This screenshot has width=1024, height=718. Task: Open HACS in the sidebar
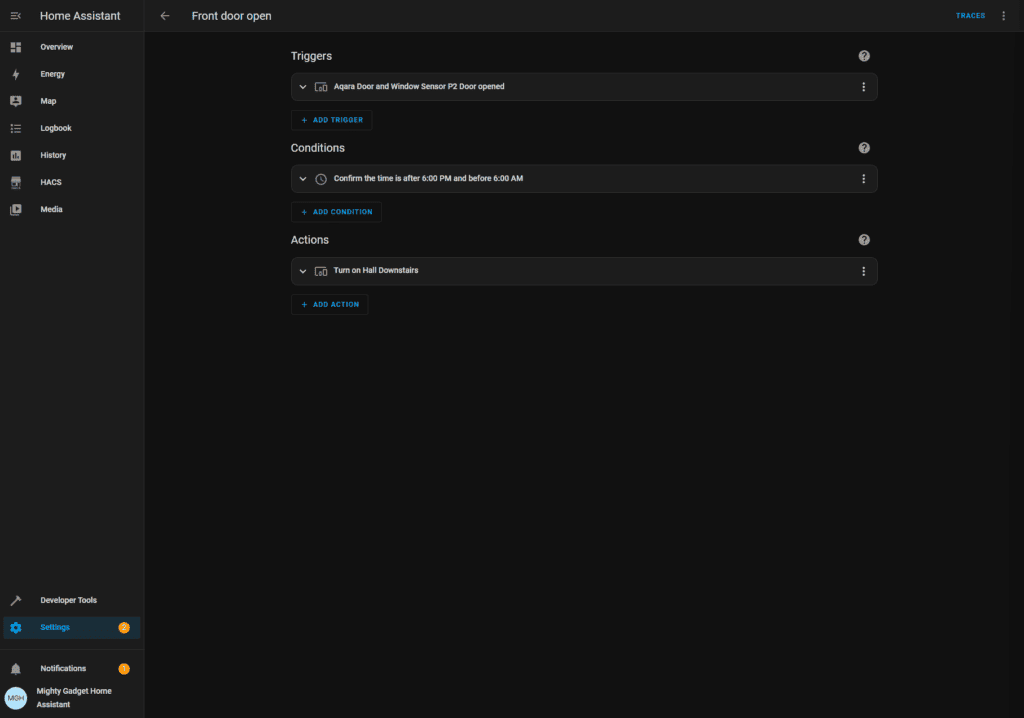pyautogui.click(x=51, y=182)
